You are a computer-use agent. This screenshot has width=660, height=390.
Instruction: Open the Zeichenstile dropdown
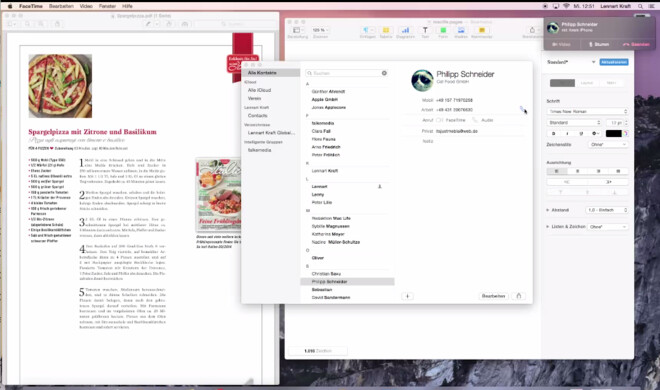[608, 144]
